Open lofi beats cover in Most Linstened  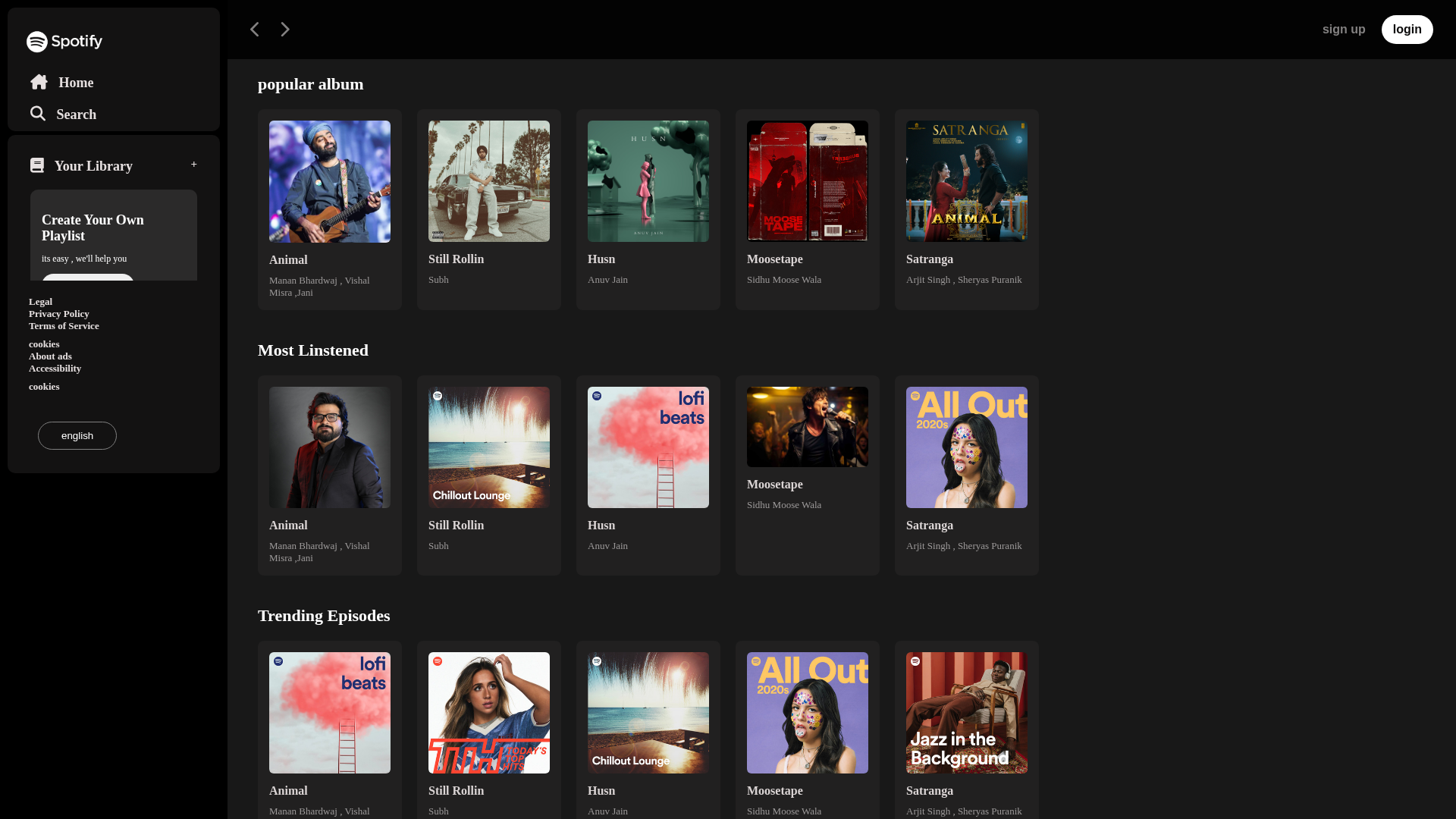[x=648, y=447]
